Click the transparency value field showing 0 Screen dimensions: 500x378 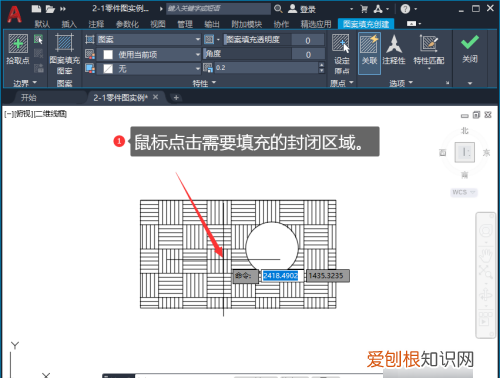[308, 40]
